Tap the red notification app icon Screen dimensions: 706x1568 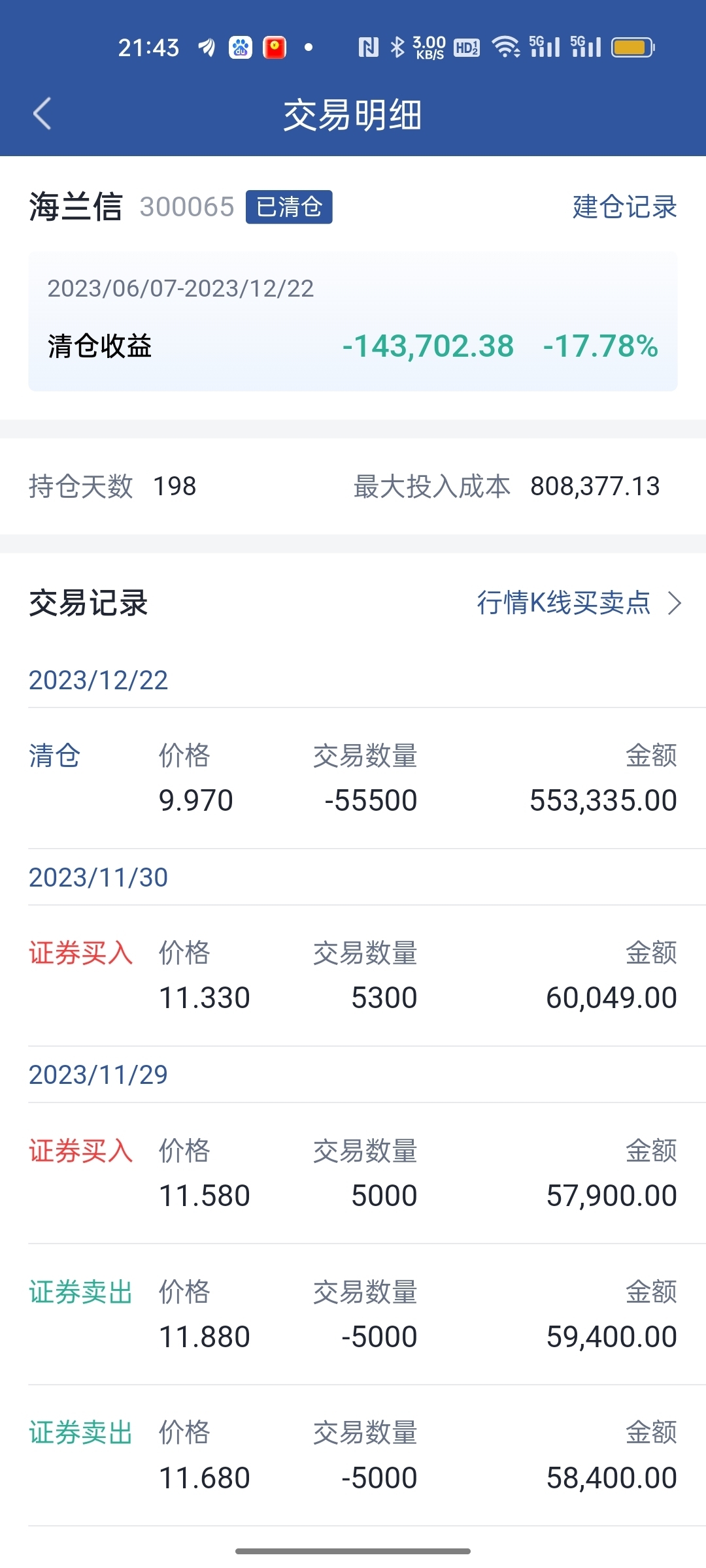[x=275, y=48]
